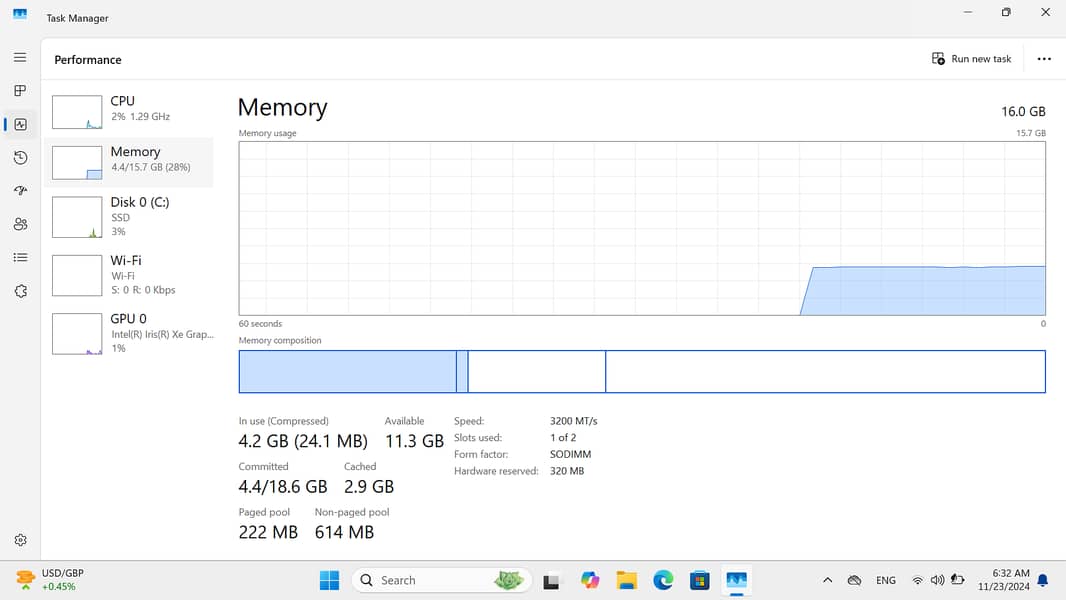Select the Wi-Fi performance item
1066x600 pixels.
tap(132, 275)
